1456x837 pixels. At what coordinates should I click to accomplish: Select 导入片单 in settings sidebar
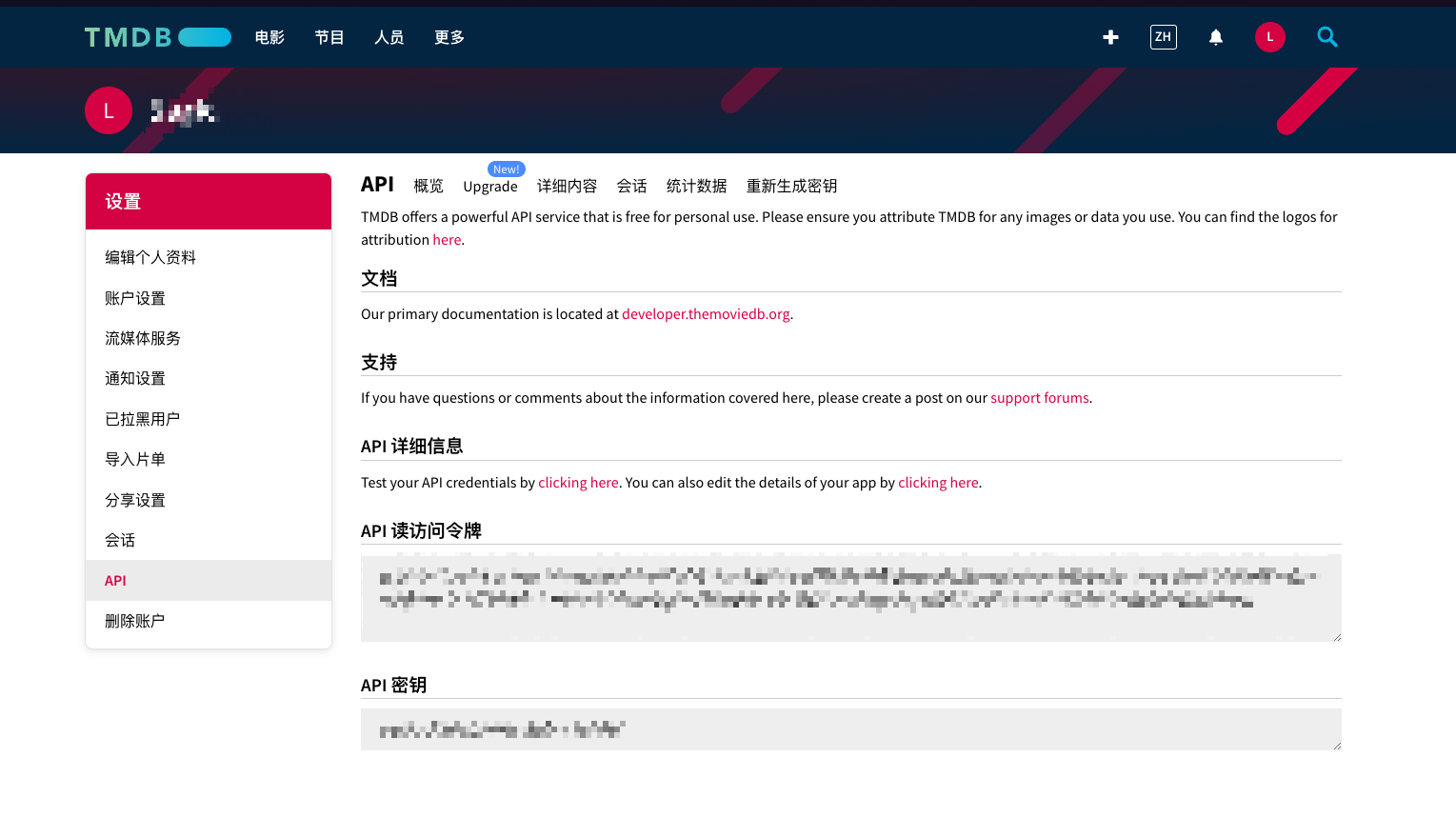tap(209, 459)
